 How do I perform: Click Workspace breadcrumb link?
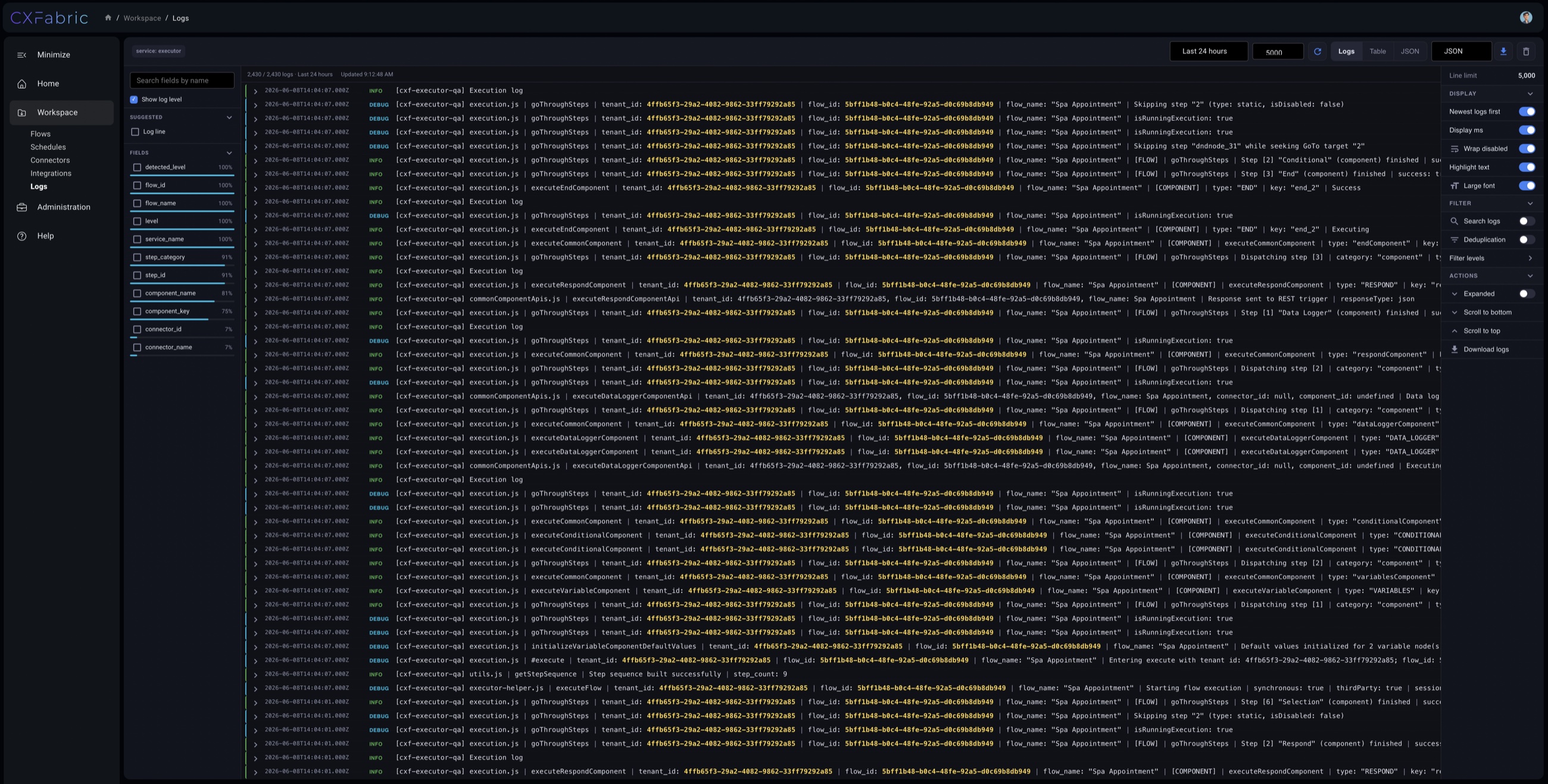click(142, 18)
